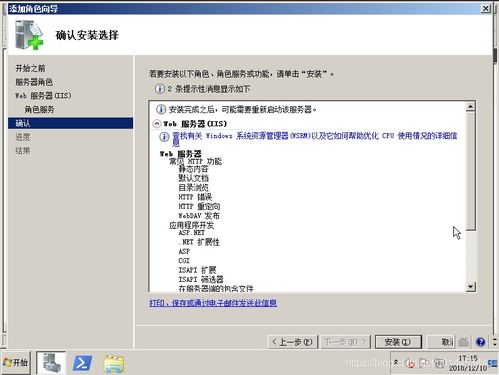Click the scrollbar down arrow
The image size is (499, 375).
pyautogui.click(x=470, y=287)
